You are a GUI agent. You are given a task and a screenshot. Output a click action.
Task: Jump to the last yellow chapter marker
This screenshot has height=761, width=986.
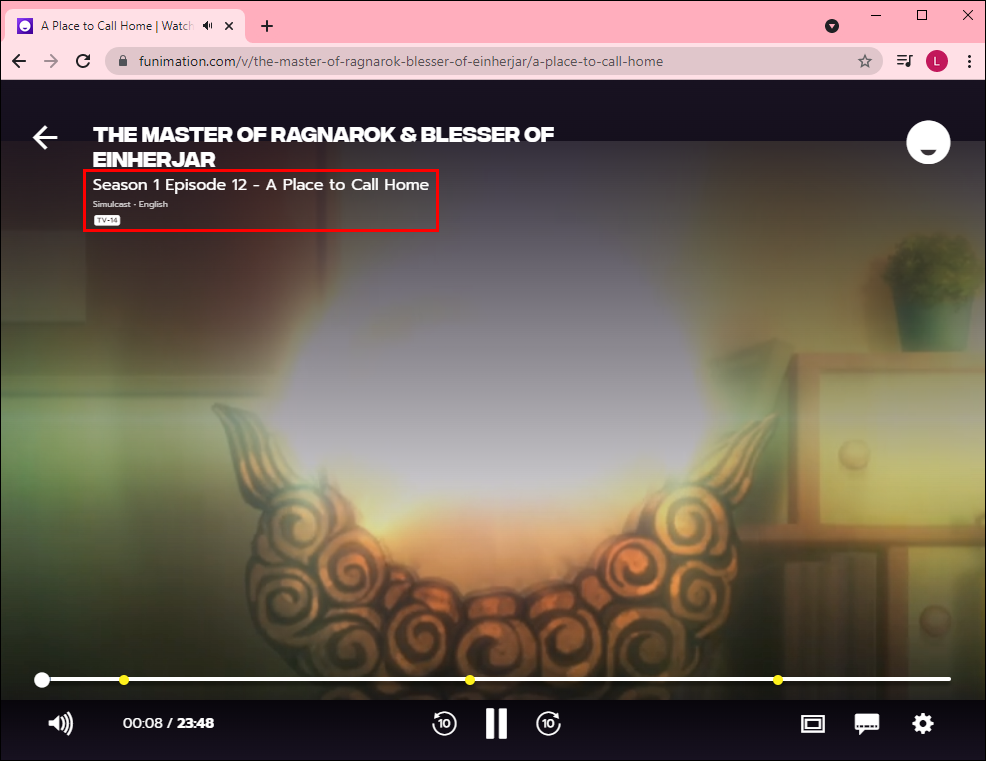click(778, 680)
